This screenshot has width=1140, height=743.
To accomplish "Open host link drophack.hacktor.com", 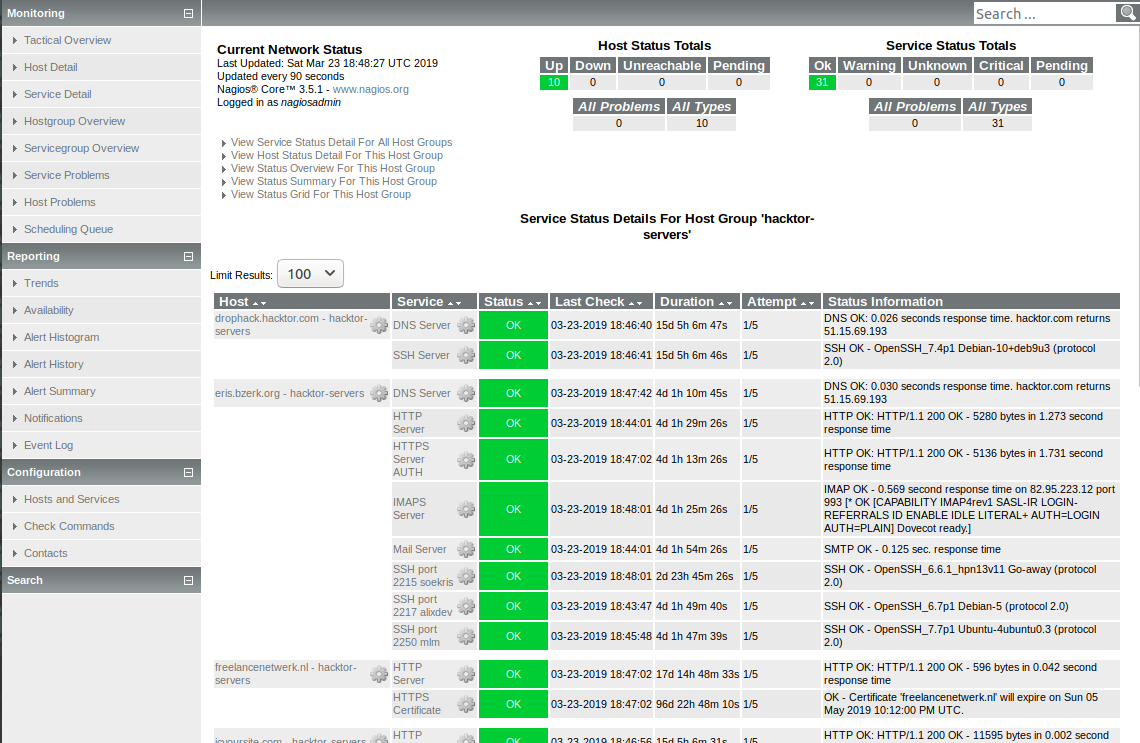I will 291,325.
